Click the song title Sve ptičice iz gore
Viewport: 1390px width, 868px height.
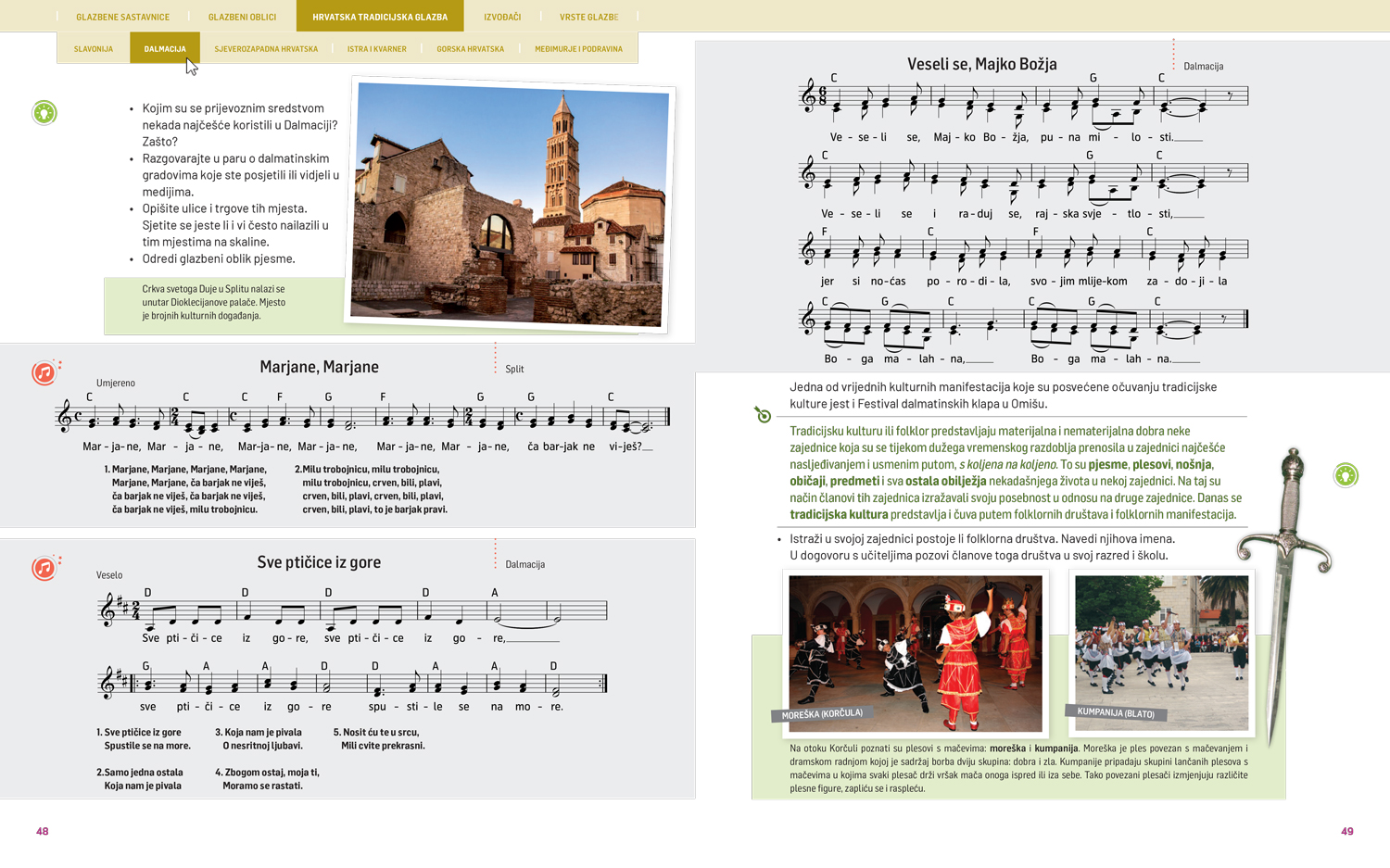(319, 562)
